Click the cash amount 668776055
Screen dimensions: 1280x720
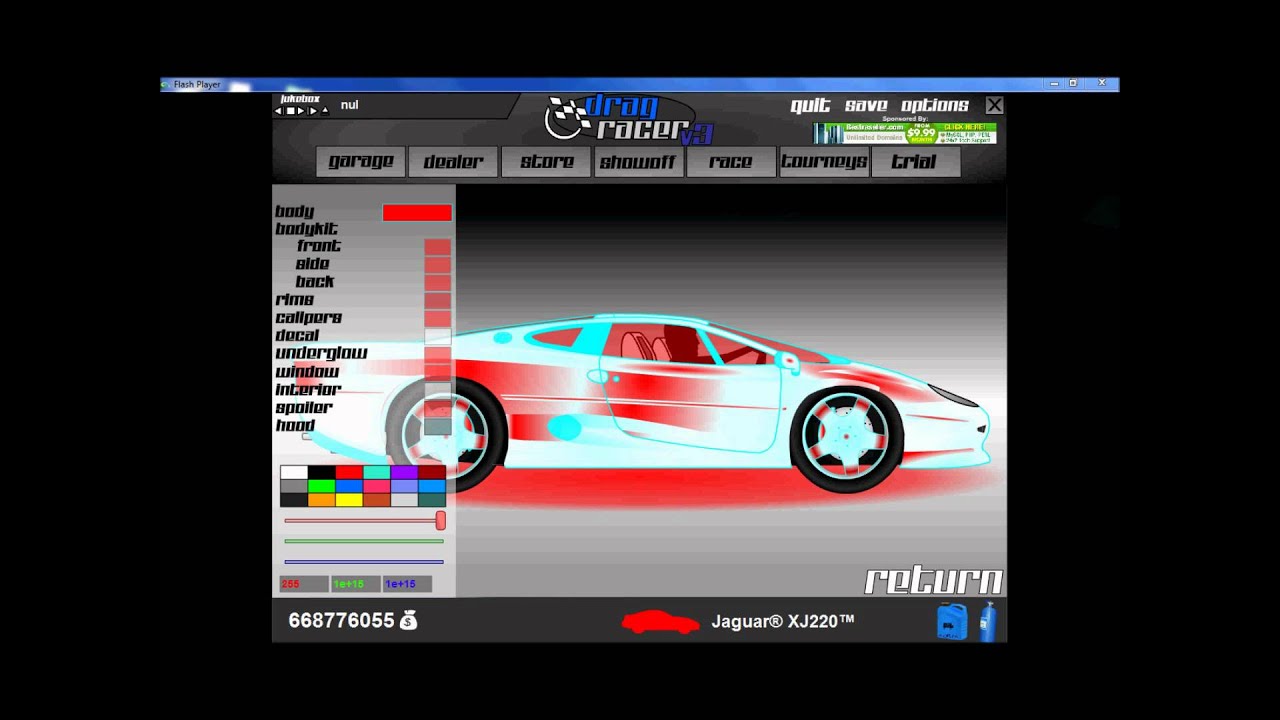click(x=341, y=621)
